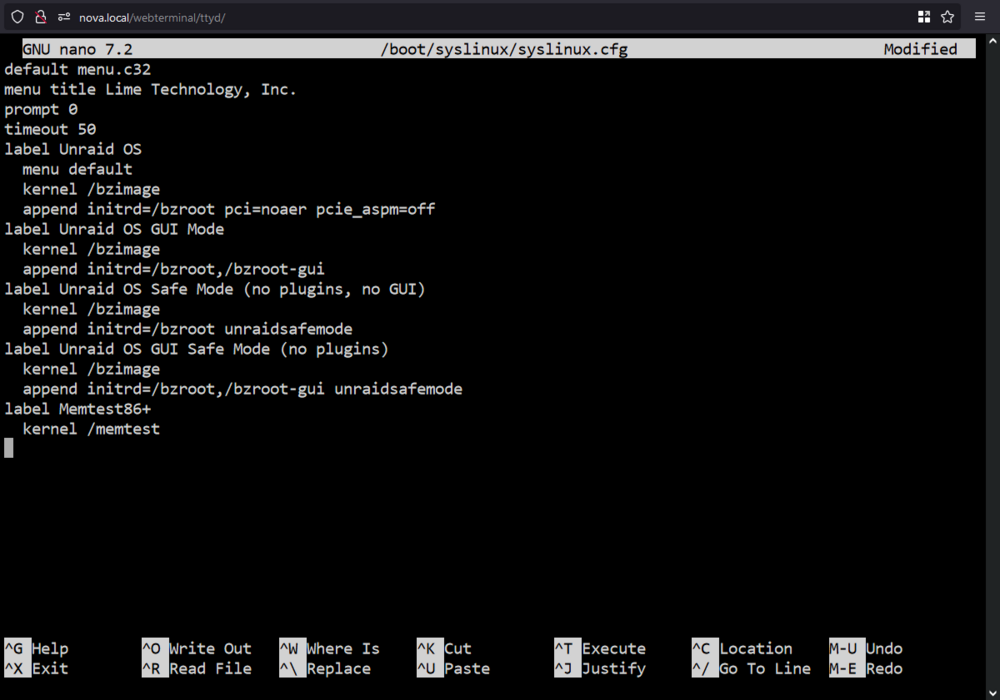Click the ^W Where Is shortcut
1000x700 pixels.
coord(330,648)
